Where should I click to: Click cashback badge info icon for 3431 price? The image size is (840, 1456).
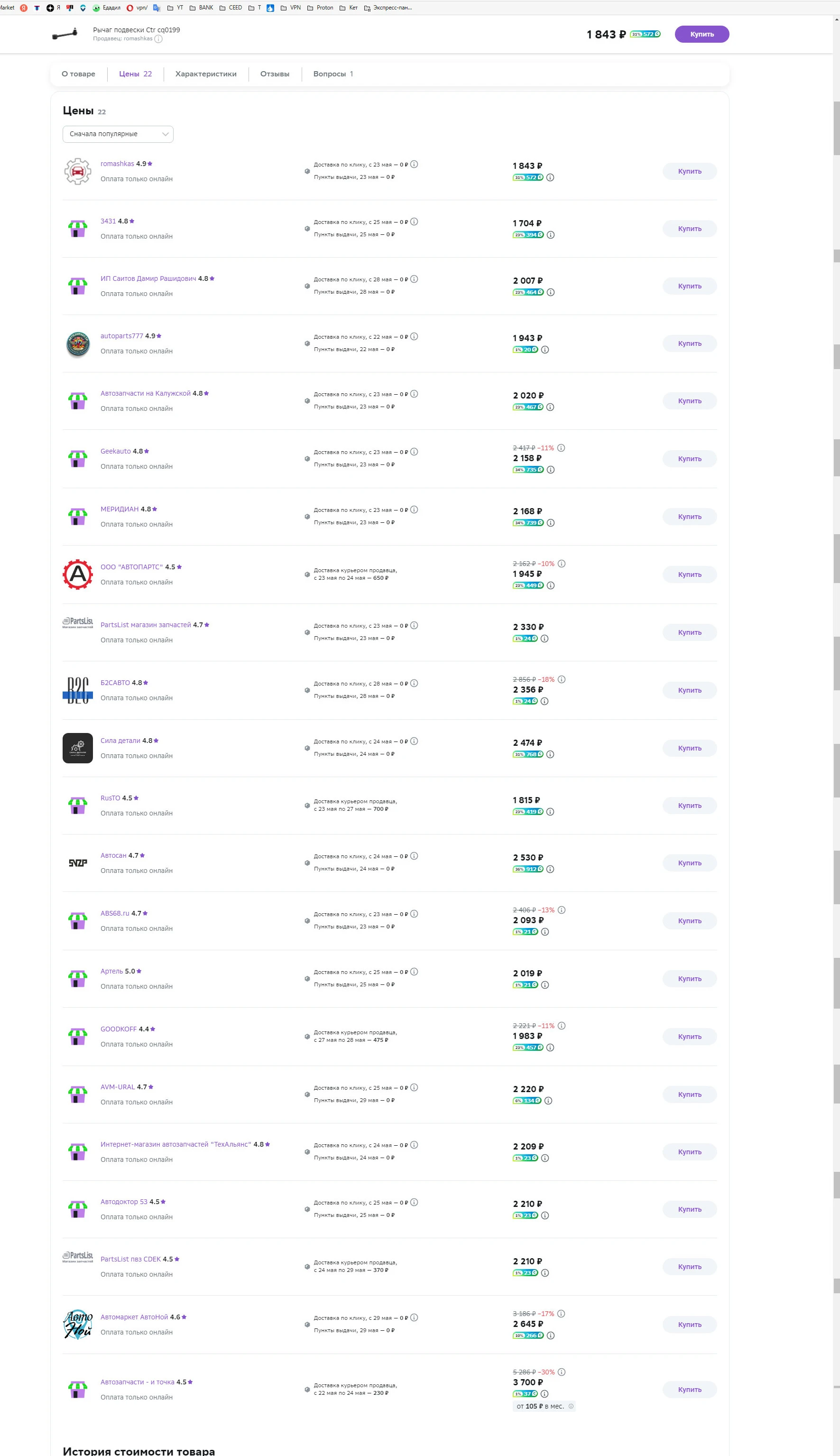[x=550, y=235]
